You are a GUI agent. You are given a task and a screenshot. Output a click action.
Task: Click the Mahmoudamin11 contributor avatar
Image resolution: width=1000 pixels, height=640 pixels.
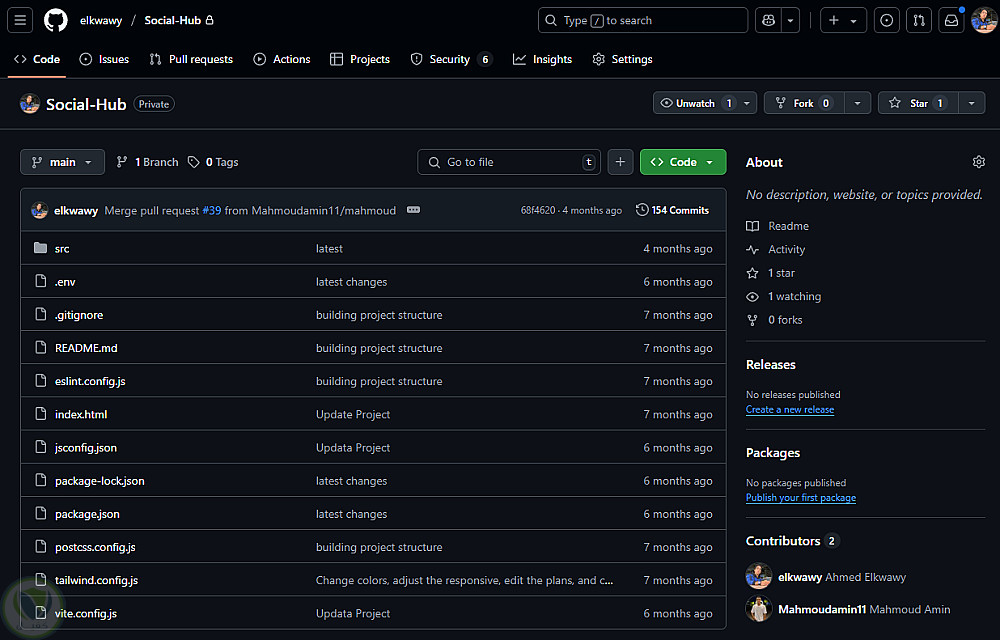point(759,609)
